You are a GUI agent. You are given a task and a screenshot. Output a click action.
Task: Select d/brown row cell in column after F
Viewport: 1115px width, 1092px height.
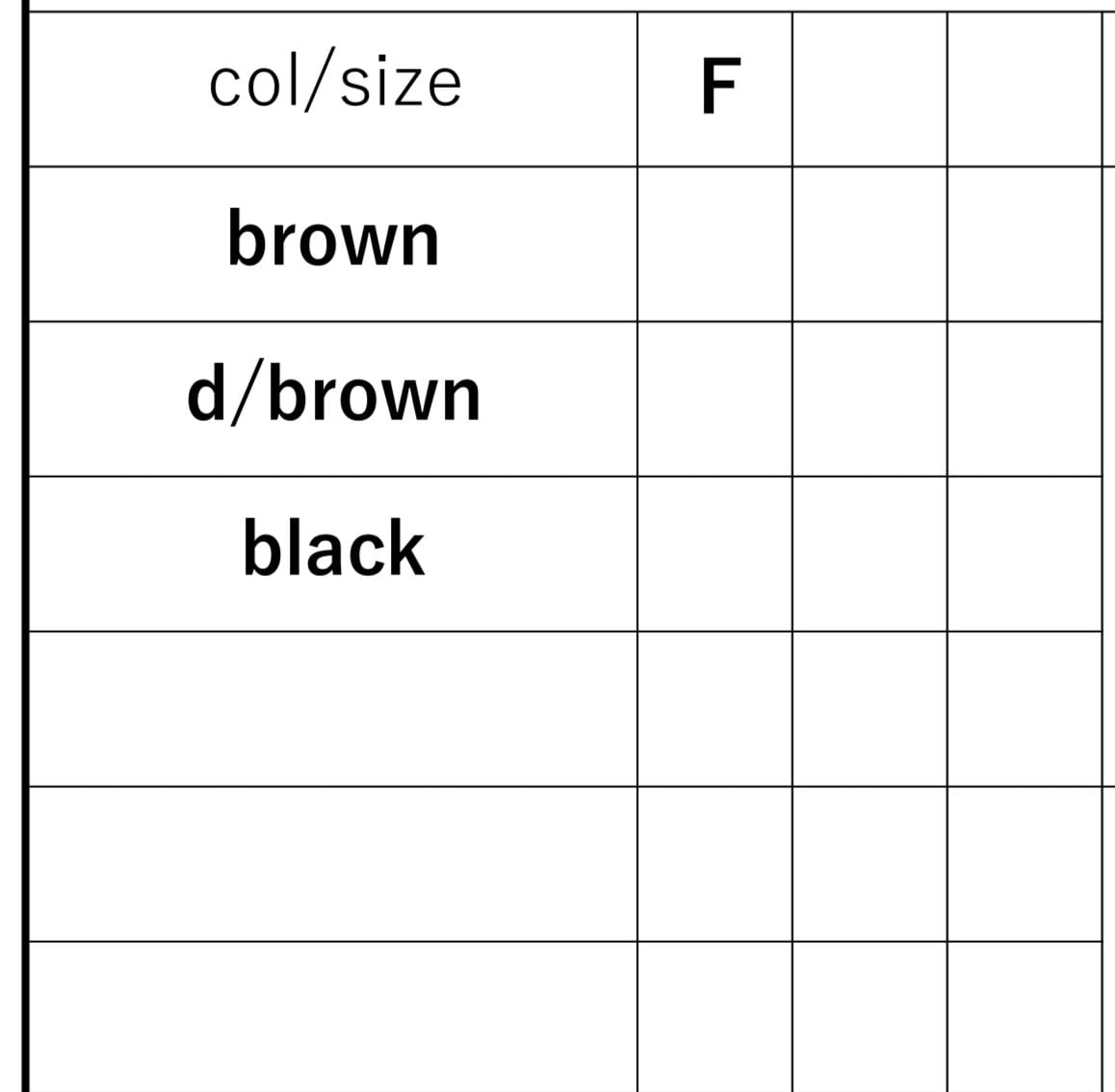pyautogui.click(x=869, y=399)
